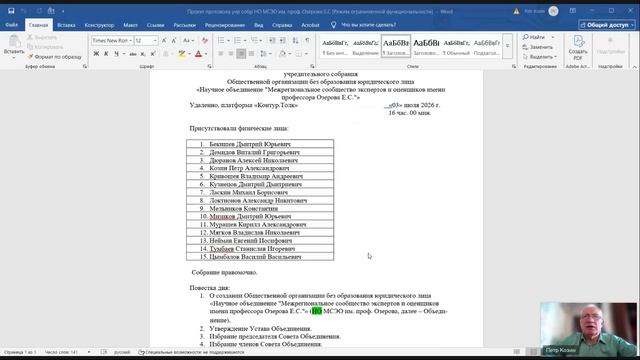Click the word count in status bar
640x360 pixels.
pos(61,352)
